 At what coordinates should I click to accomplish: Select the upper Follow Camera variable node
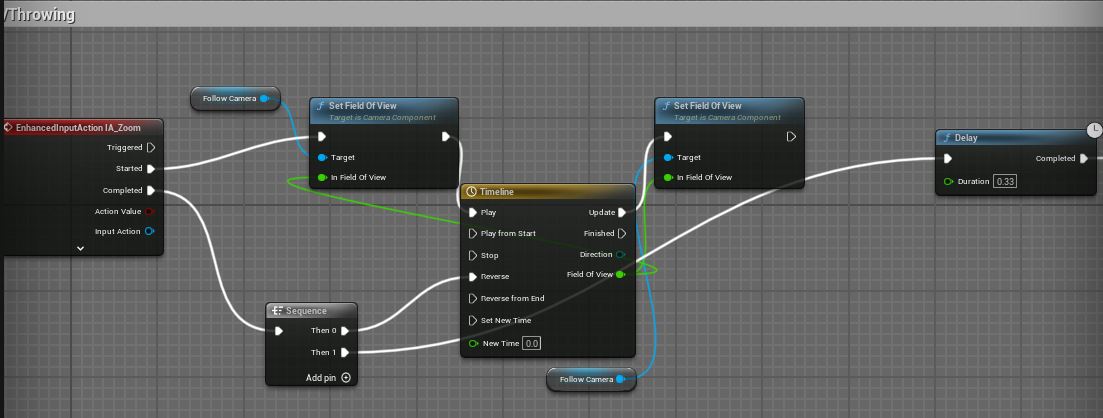pos(229,98)
